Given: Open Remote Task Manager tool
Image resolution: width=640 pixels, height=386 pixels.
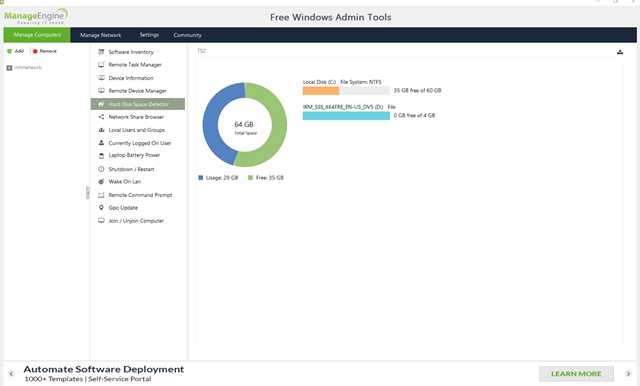Looking at the screenshot, I should click(x=135, y=64).
